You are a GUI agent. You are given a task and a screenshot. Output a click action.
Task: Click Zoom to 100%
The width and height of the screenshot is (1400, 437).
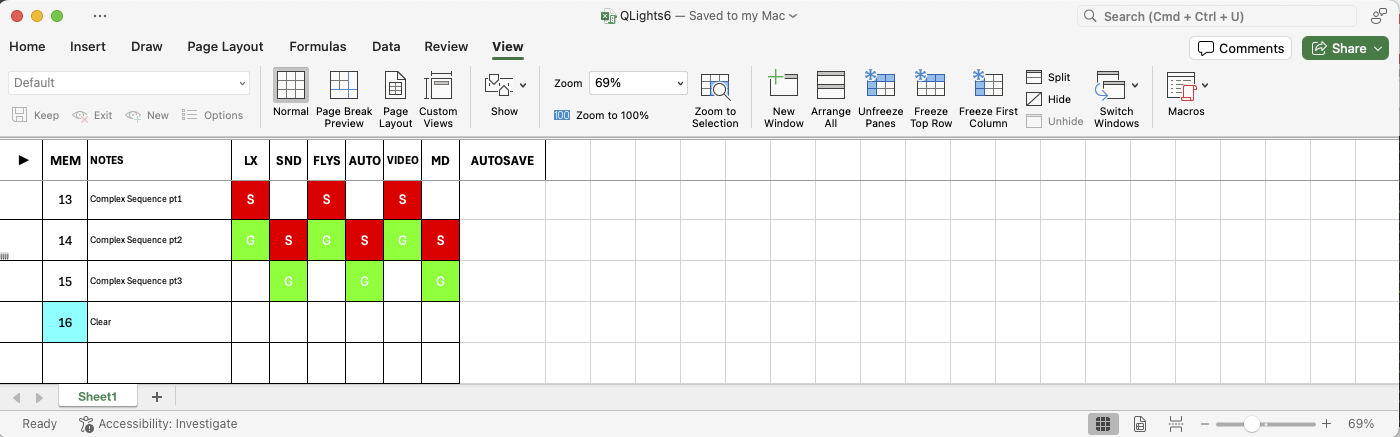click(601, 115)
